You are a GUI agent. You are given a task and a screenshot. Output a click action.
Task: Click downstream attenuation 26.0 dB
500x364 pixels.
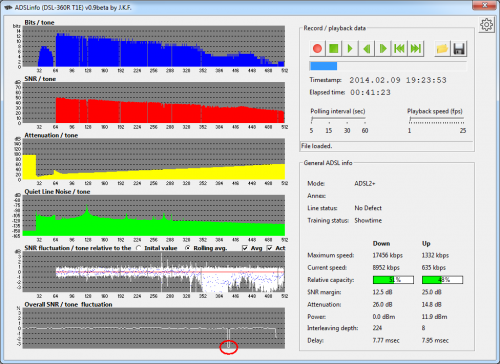tap(382, 304)
